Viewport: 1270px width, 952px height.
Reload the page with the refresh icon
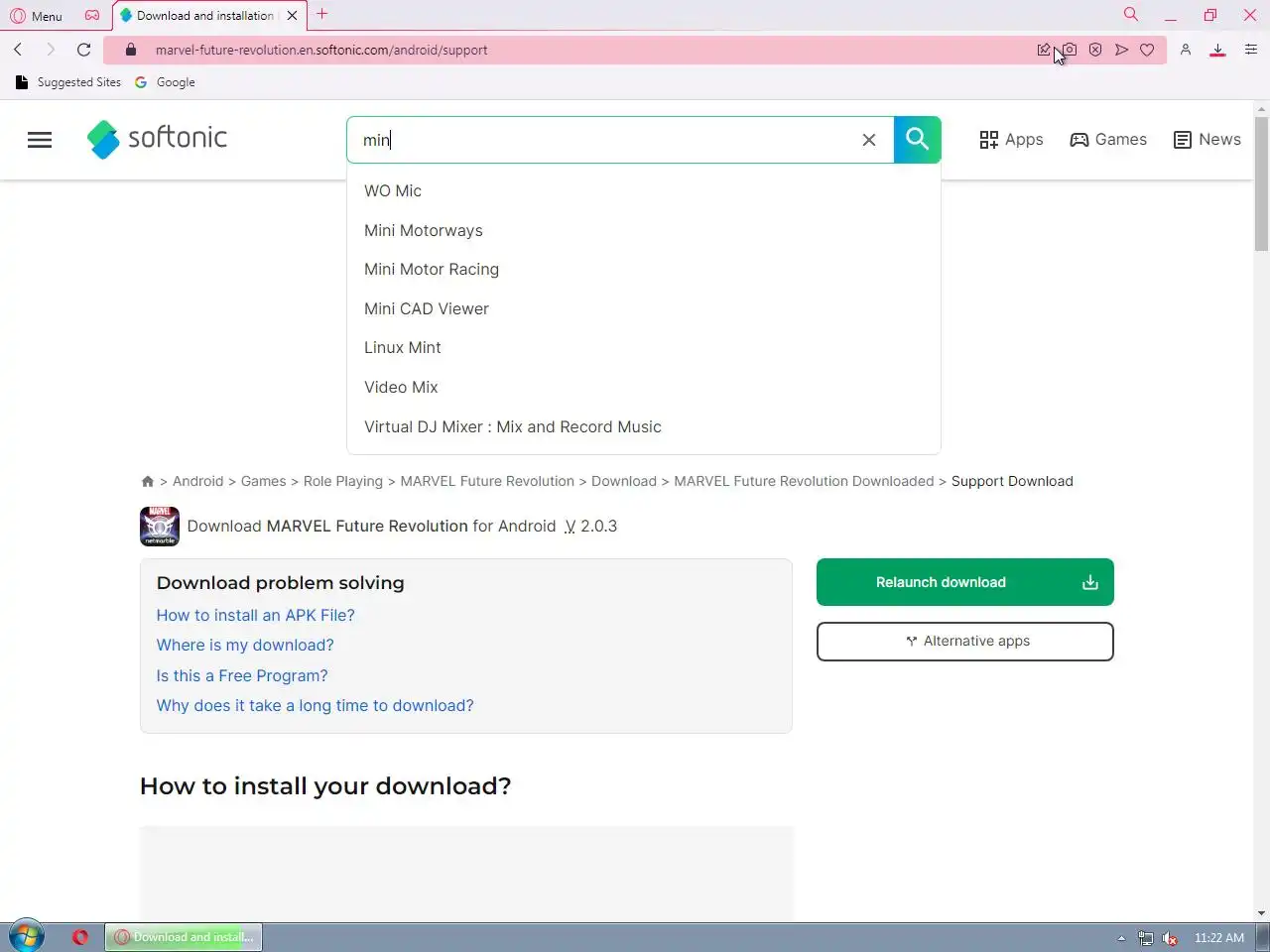(x=84, y=50)
